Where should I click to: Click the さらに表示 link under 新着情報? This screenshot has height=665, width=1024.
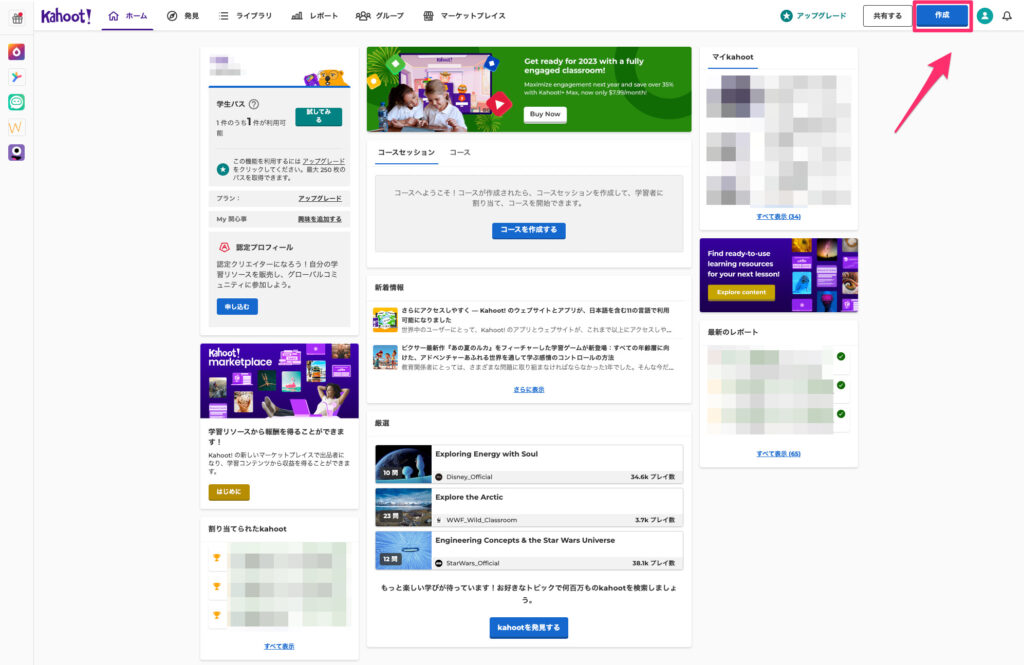pyautogui.click(x=529, y=389)
